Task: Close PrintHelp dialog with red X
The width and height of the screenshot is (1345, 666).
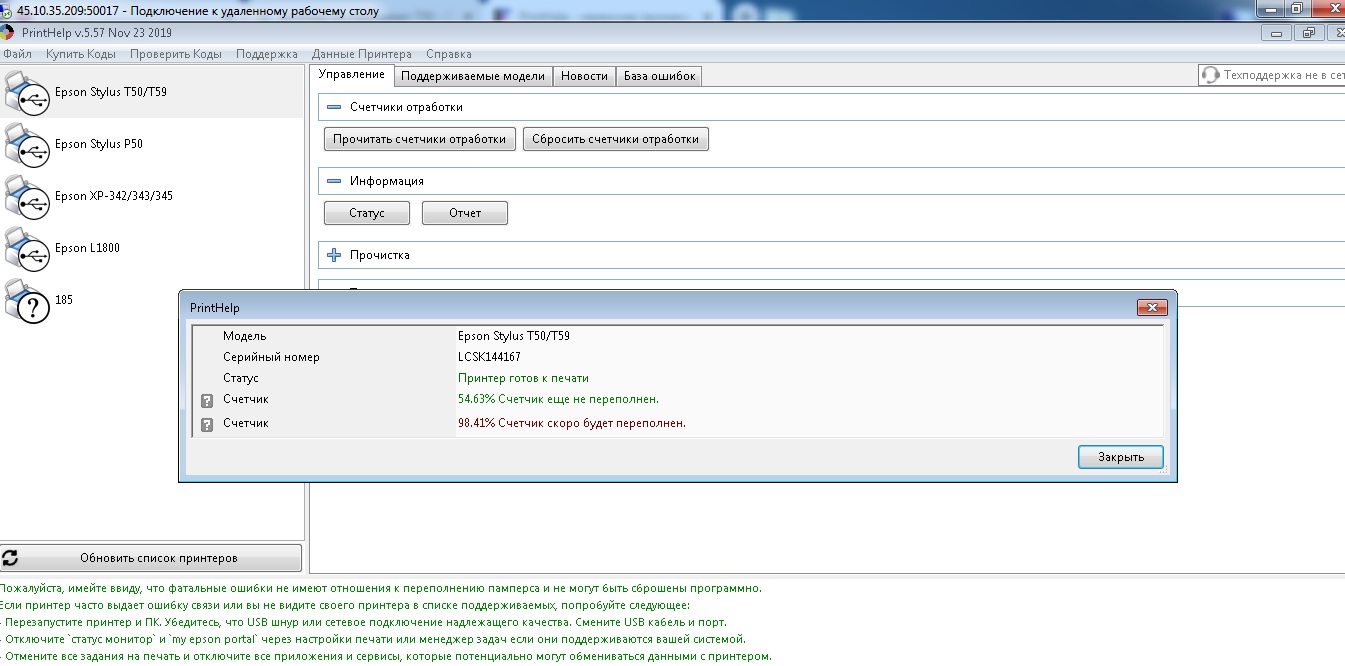Action: coord(1152,308)
